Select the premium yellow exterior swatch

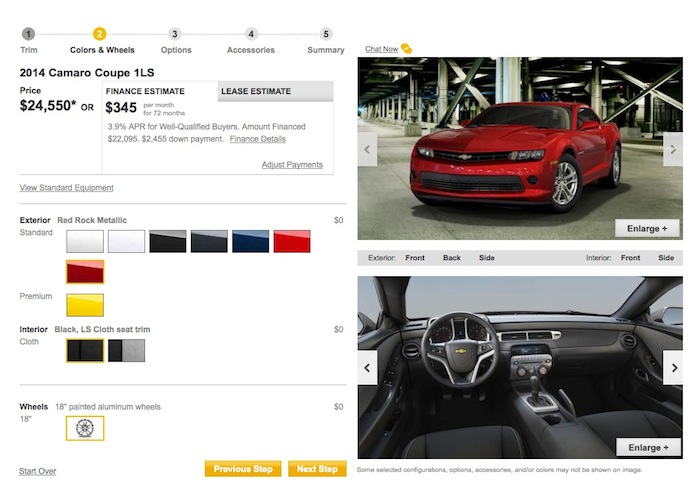85,305
